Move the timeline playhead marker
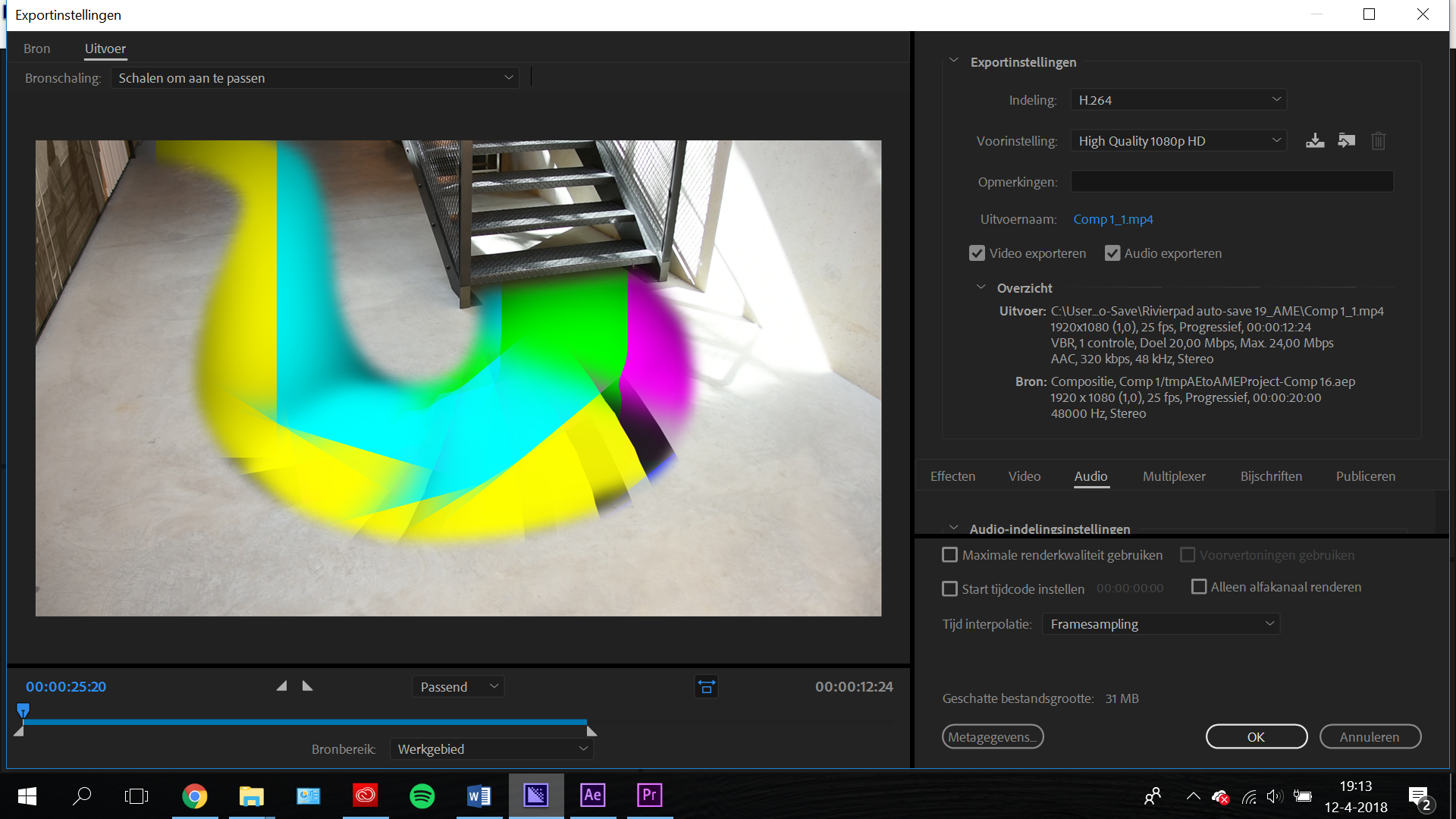 coord(23,711)
